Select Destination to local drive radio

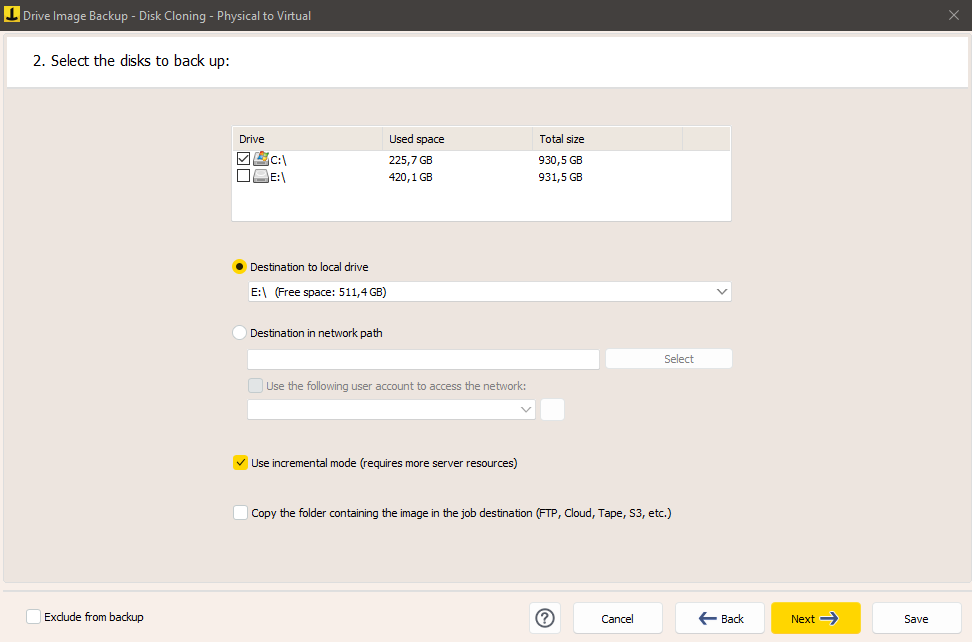(x=239, y=267)
